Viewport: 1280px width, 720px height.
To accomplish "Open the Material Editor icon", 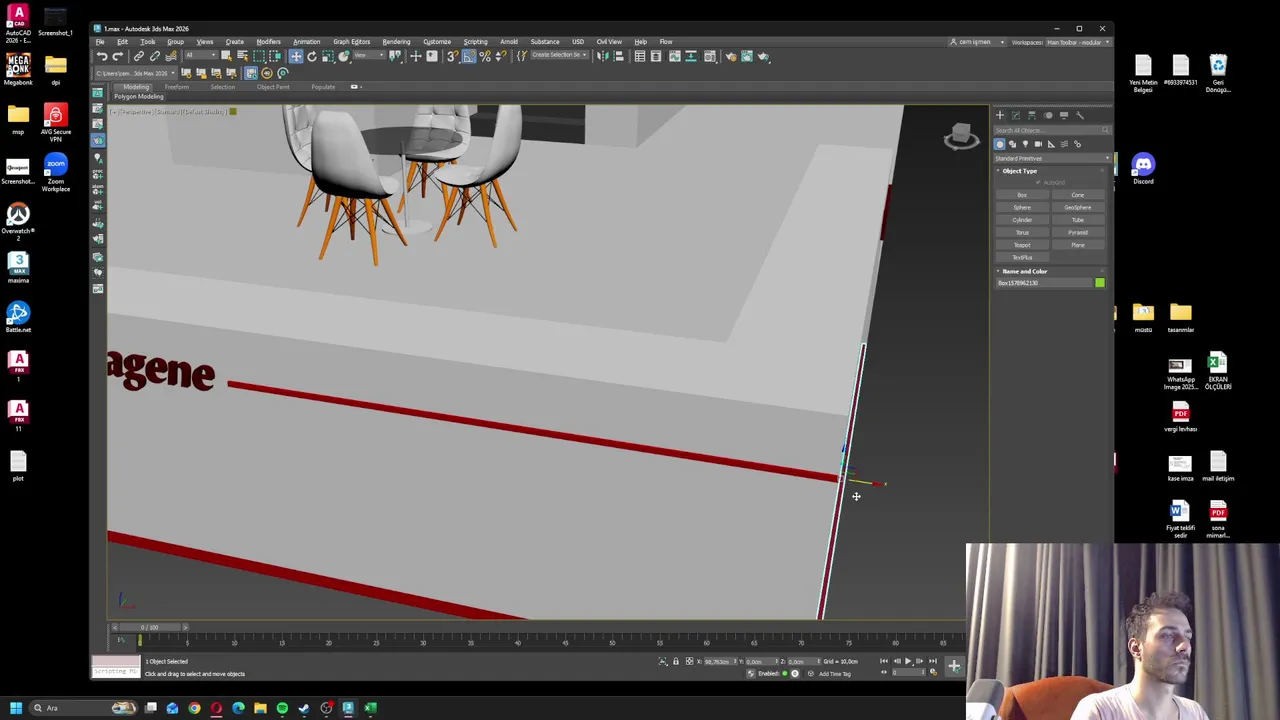I will [x=710, y=56].
